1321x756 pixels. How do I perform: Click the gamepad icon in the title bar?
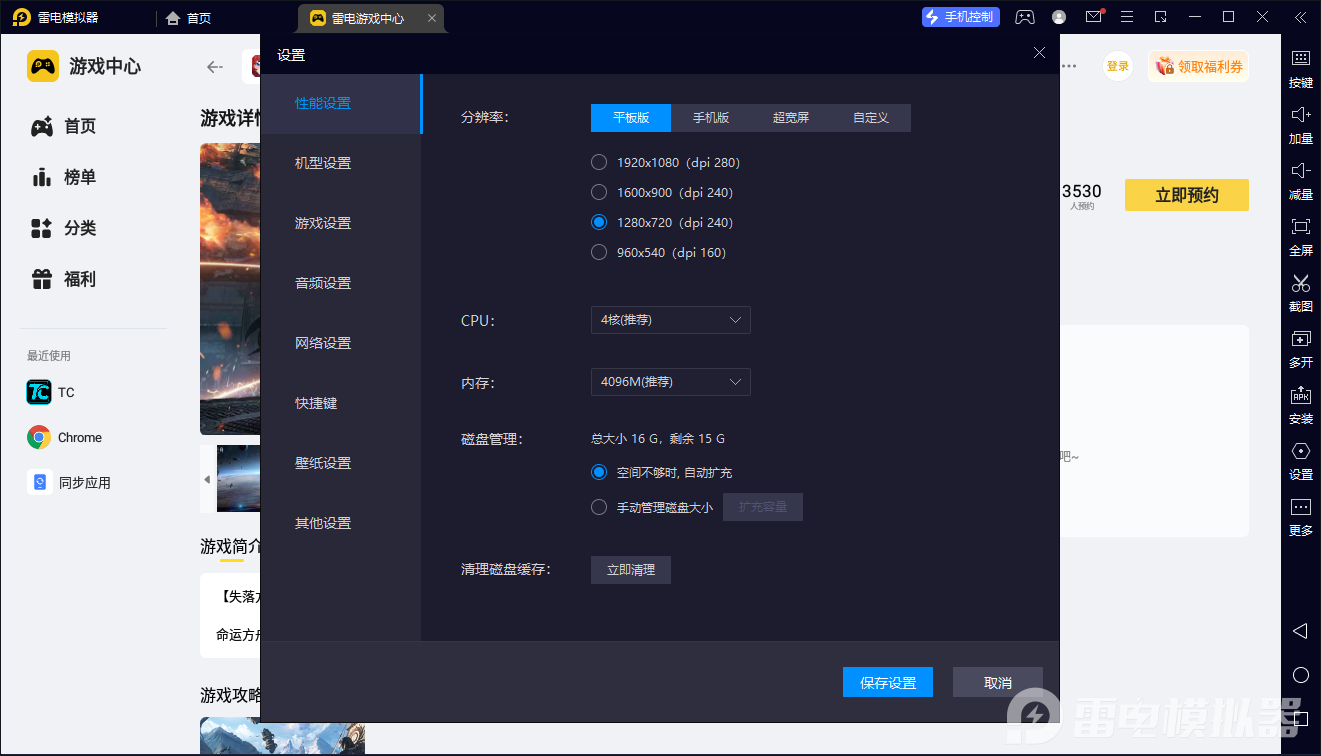coord(1024,17)
